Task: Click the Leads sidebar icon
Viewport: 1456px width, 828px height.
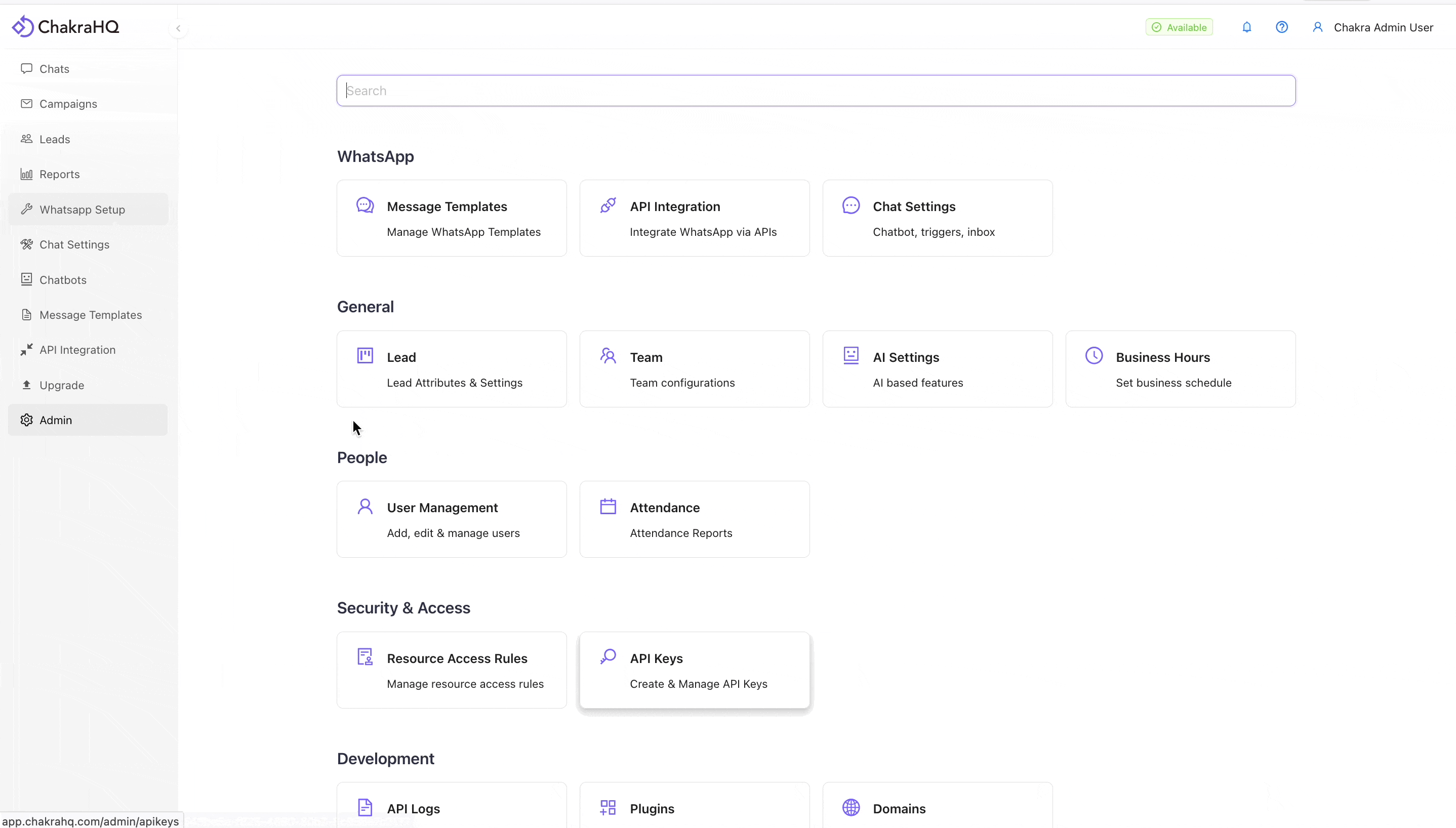Action: click(x=27, y=139)
